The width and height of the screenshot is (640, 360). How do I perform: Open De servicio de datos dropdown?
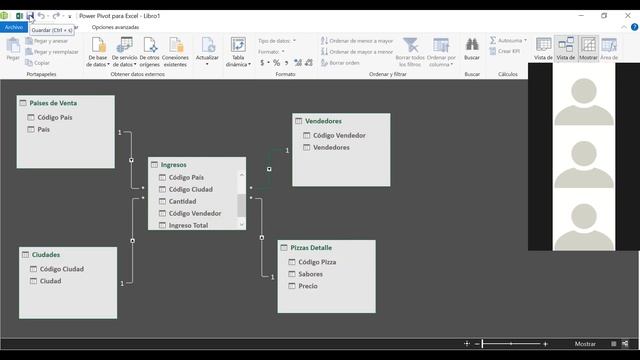(124, 52)
